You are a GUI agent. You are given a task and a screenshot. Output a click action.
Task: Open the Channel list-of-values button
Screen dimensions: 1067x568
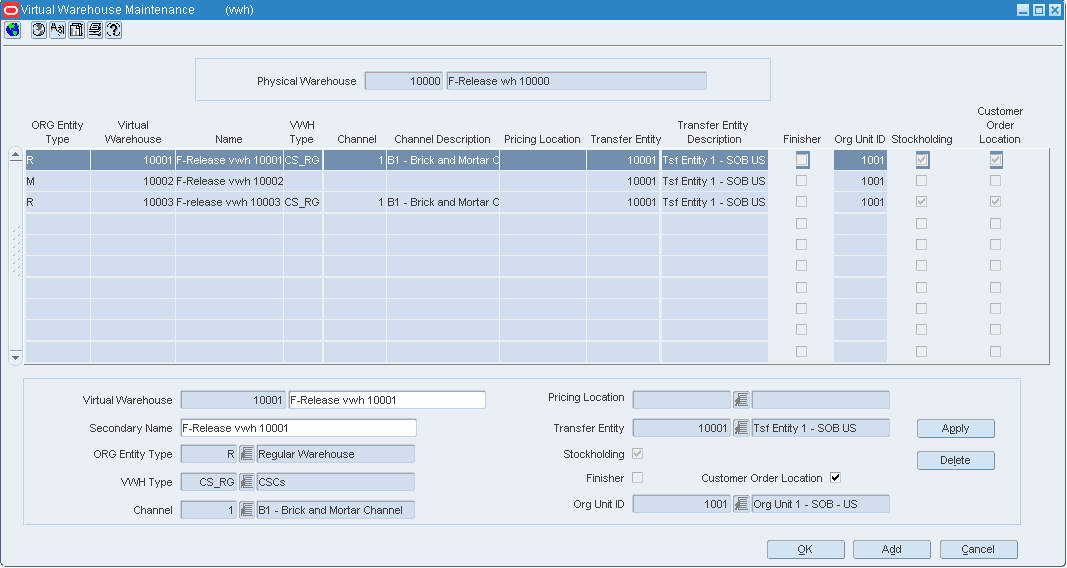(x=246, y=510)
